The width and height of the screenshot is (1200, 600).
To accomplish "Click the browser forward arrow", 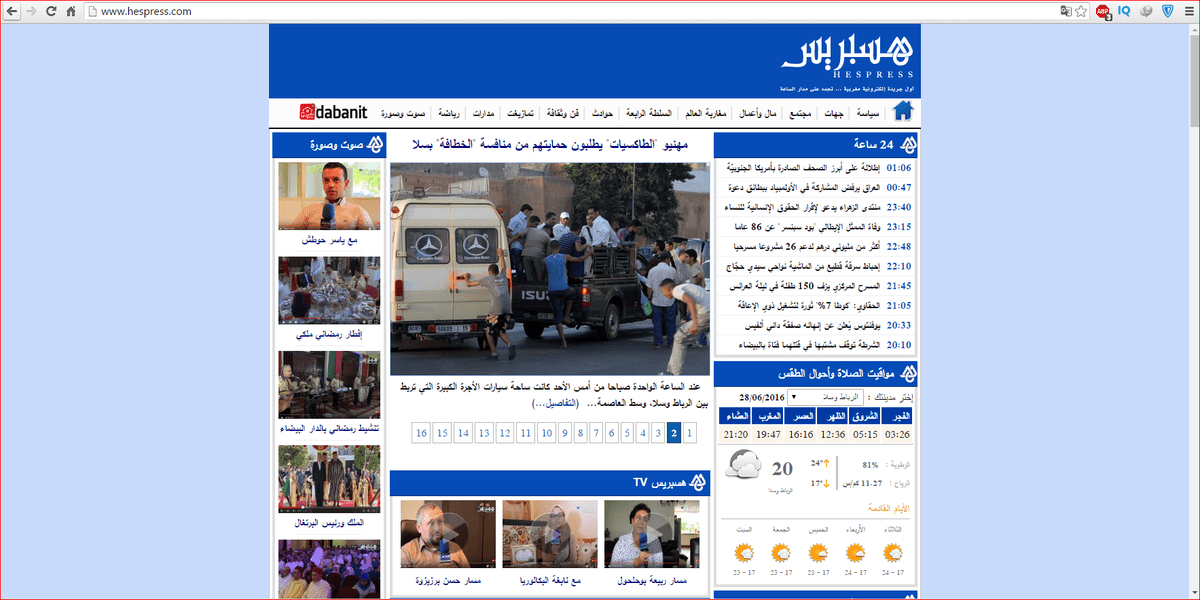I will 33,11.
